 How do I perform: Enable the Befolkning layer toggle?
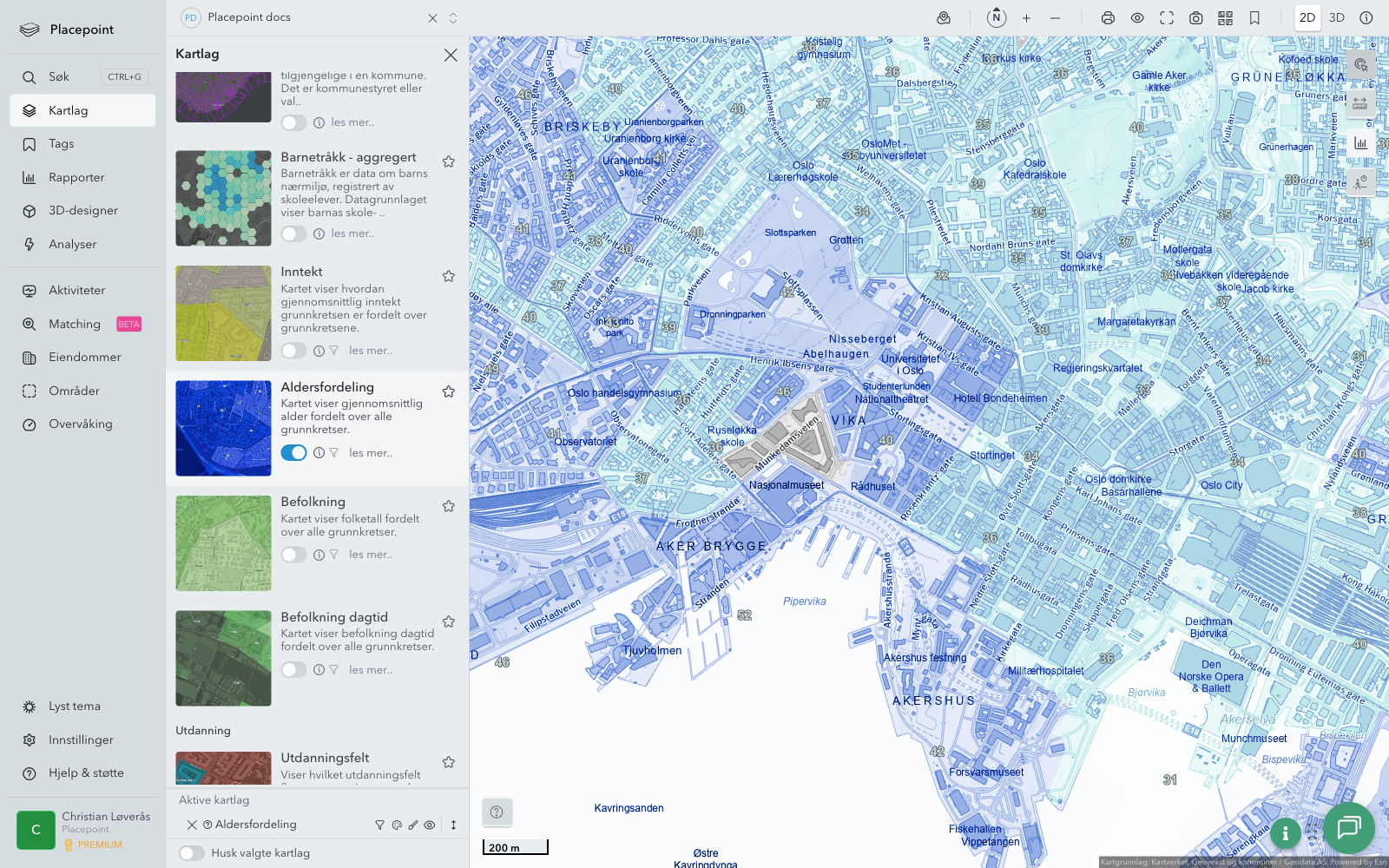(x=293, y=555)
